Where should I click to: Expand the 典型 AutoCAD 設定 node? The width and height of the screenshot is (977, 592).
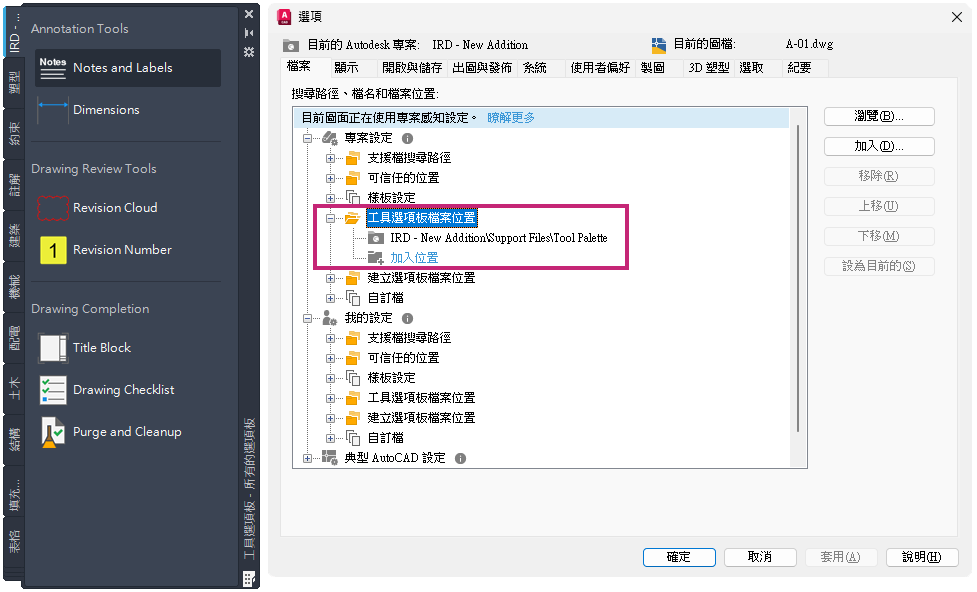(x=308, y=458)
